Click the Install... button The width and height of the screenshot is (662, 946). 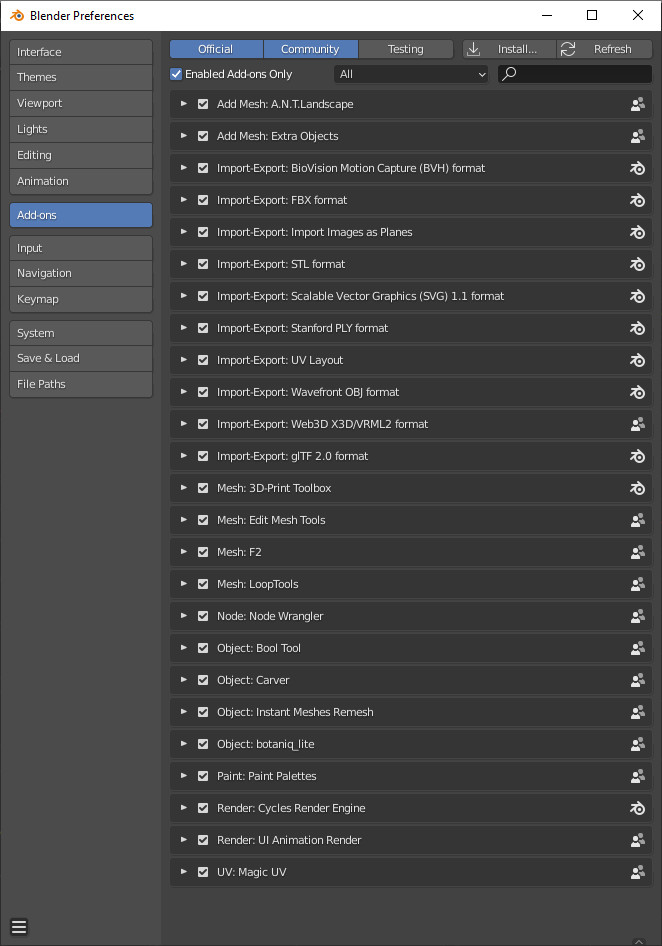pyautogui.click(x=509, y=49)
